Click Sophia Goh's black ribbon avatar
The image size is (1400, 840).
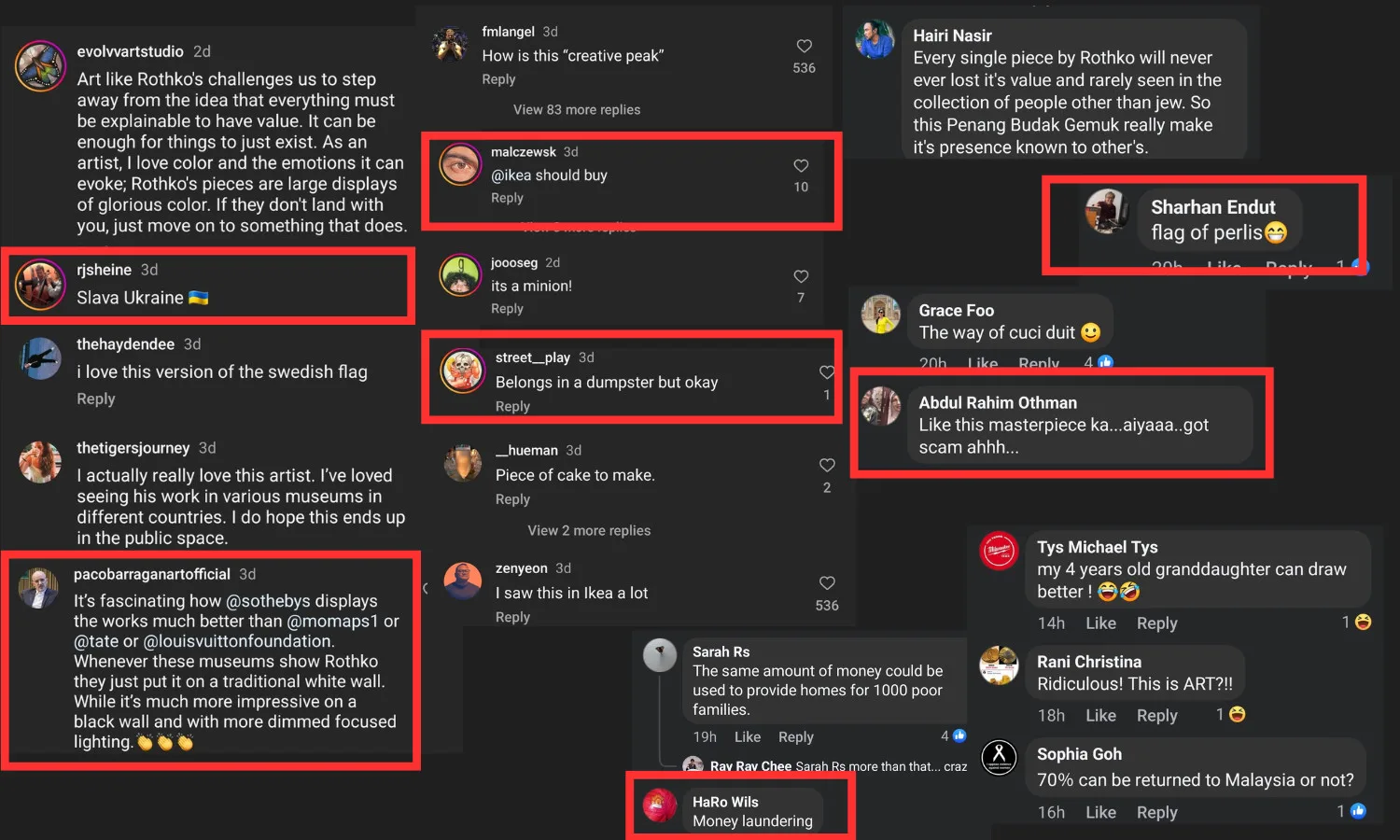click(x=999, y=757)
